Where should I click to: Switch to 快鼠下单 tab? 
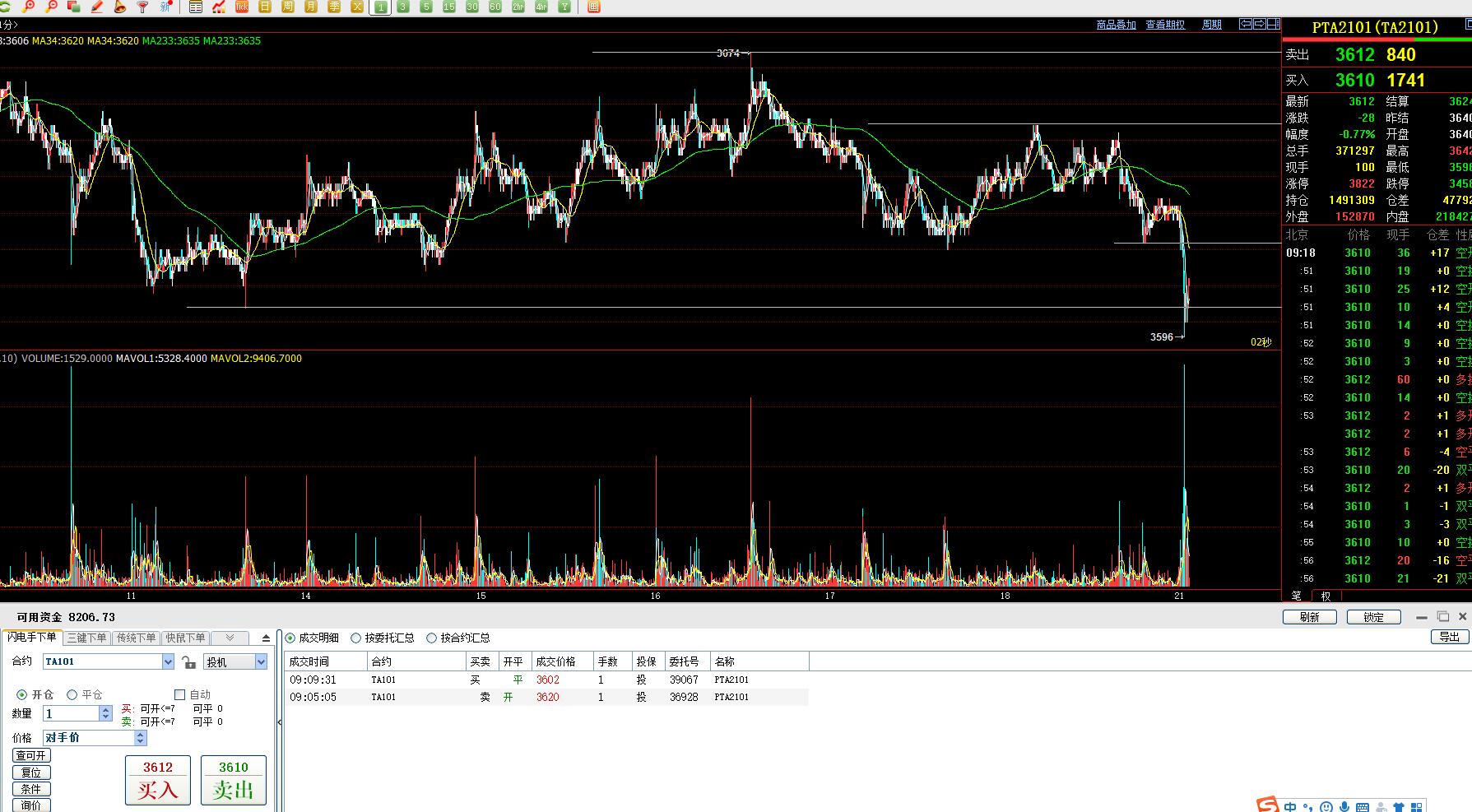tap(185, 638)
